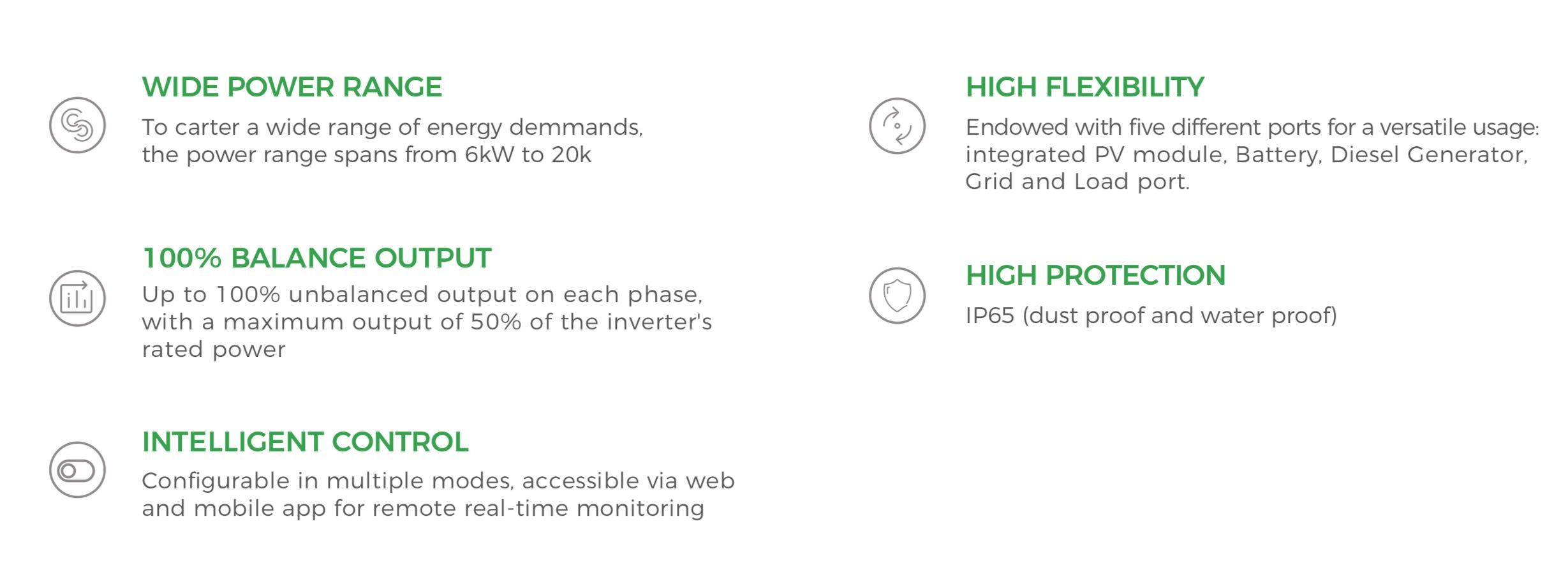Click 'remote real-time monitoring' text line
Viewport: 1568px width, 572px height.
click(x=423, y=509)
